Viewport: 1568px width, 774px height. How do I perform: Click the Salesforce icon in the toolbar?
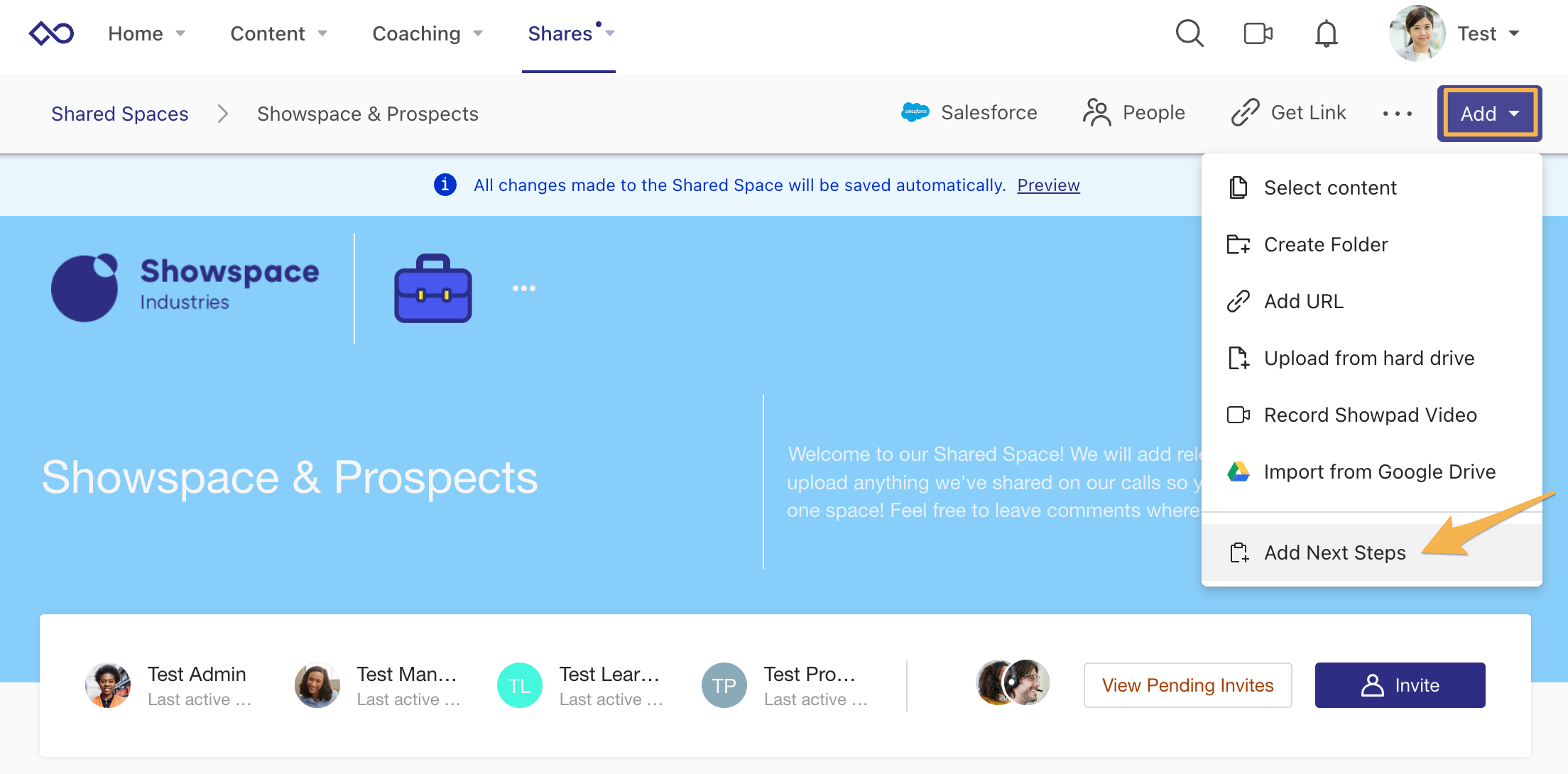pos(915,112)
